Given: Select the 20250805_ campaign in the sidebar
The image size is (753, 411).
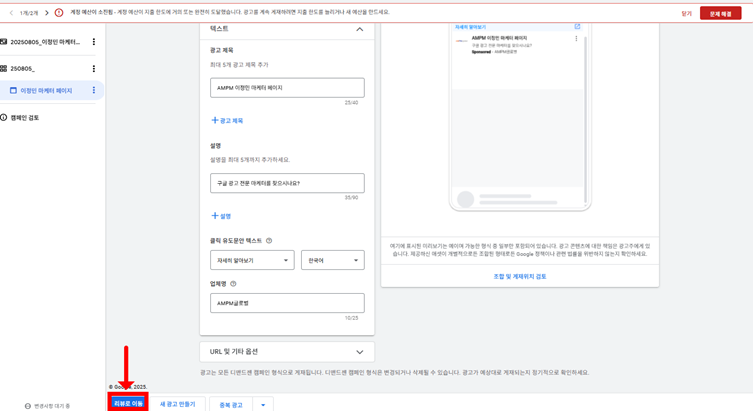Looking at the screenshot, I should coord(45,42).
